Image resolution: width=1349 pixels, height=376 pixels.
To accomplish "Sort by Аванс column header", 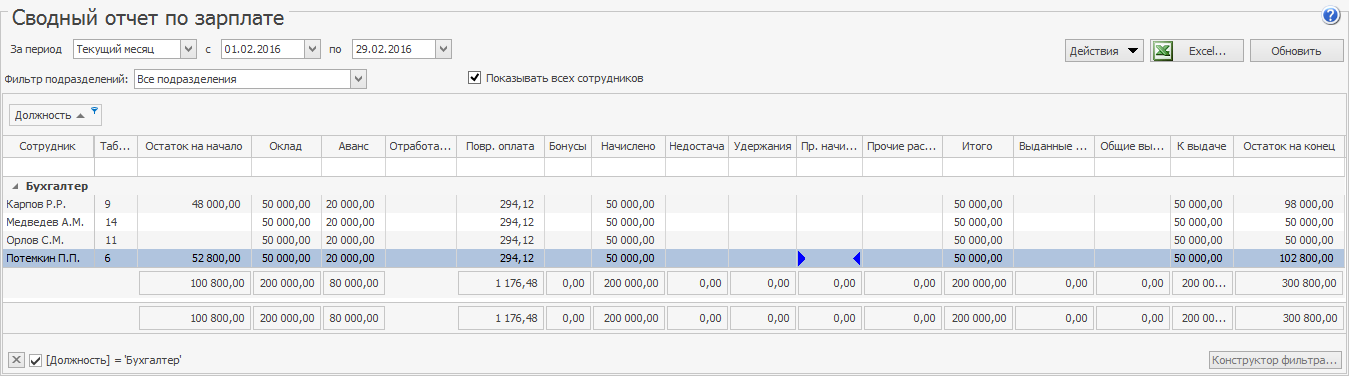I will 353,146.
